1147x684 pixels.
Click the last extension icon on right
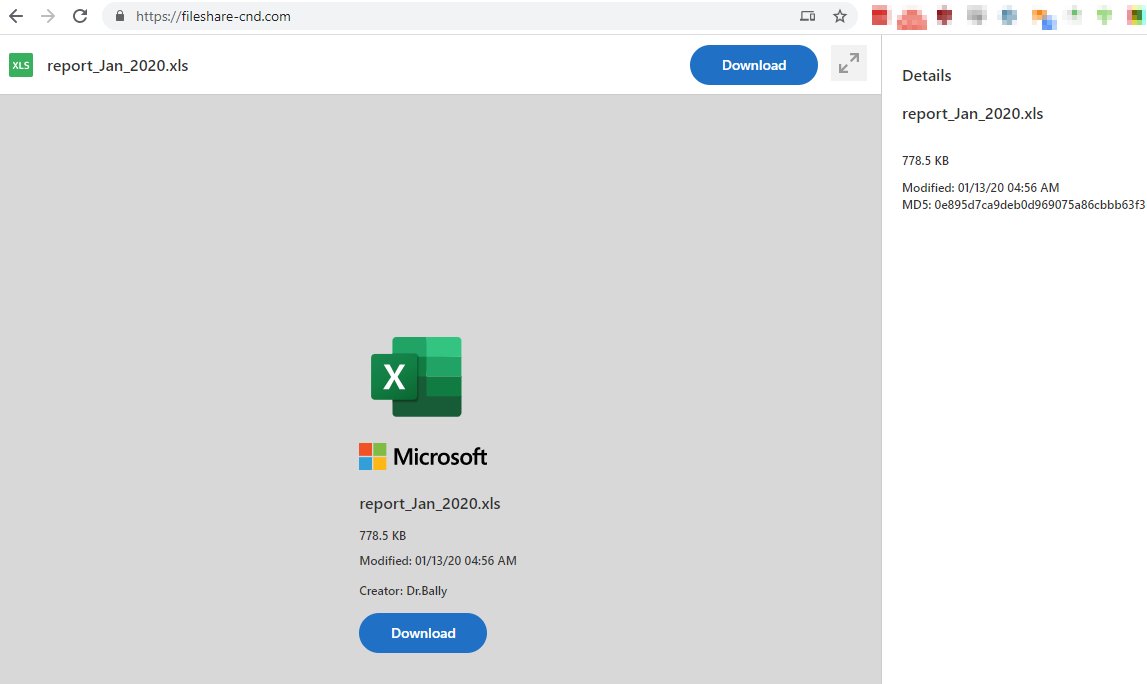(x=1135, y=16)
